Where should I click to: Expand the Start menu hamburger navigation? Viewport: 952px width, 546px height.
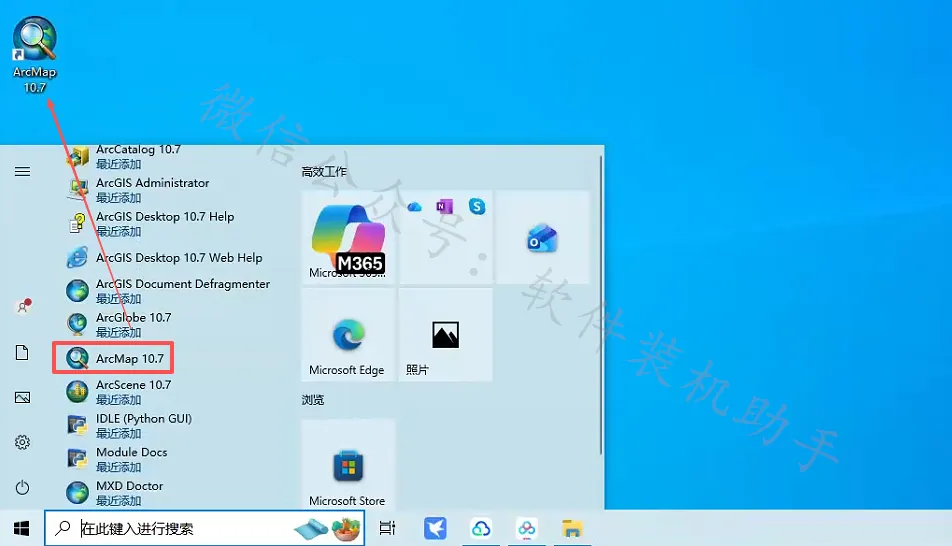click(x=22, y=171)
